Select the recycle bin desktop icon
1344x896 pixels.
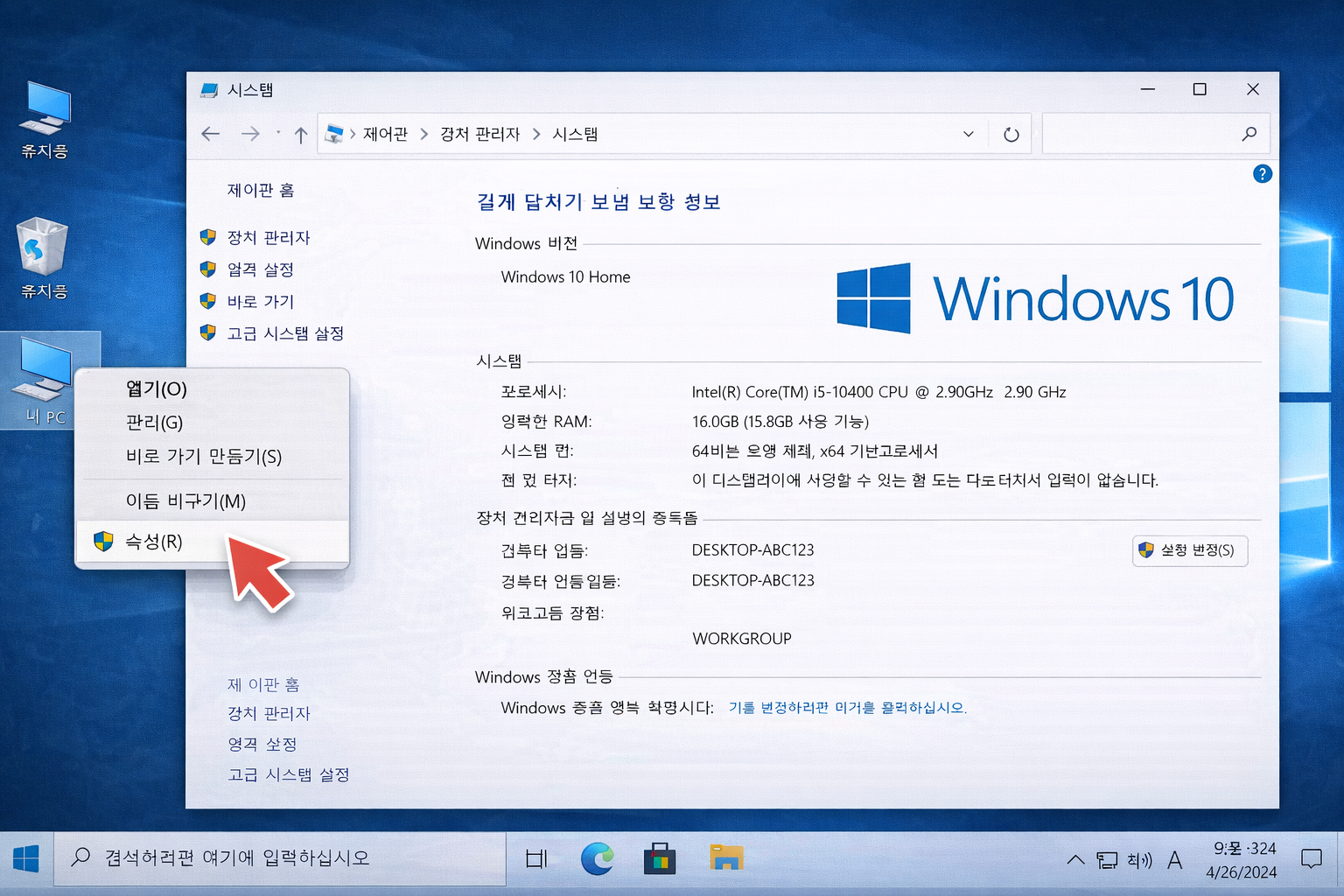[x=43, y=259]
